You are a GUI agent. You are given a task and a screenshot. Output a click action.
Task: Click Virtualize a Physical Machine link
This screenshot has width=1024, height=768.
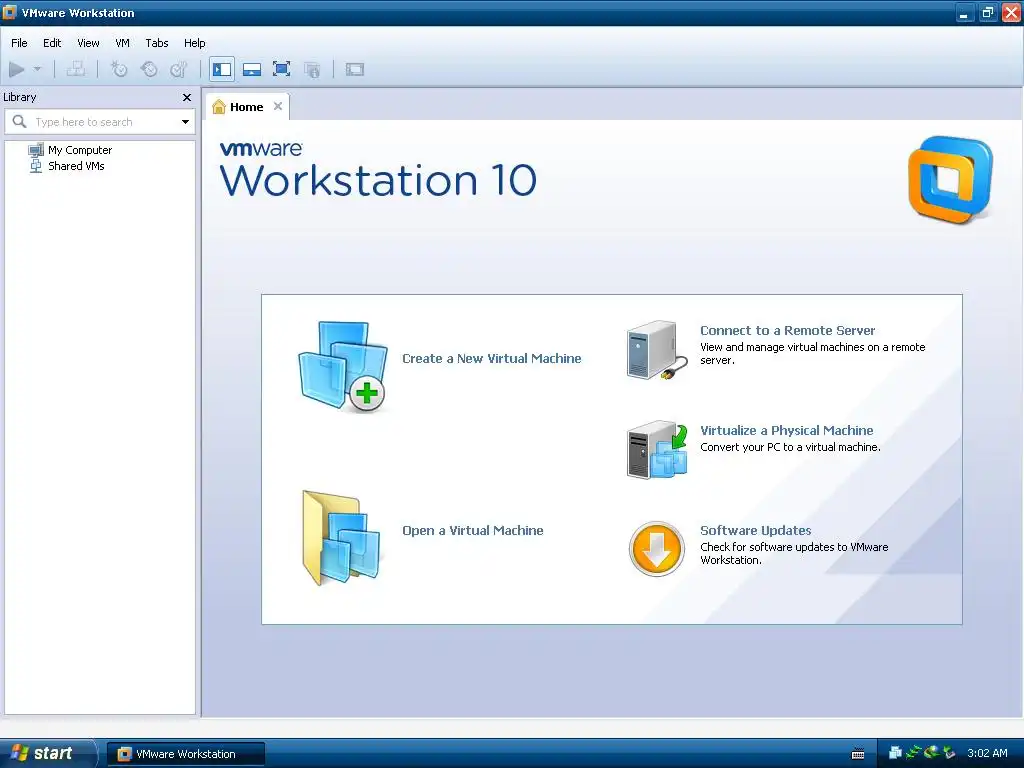(786, 430)
